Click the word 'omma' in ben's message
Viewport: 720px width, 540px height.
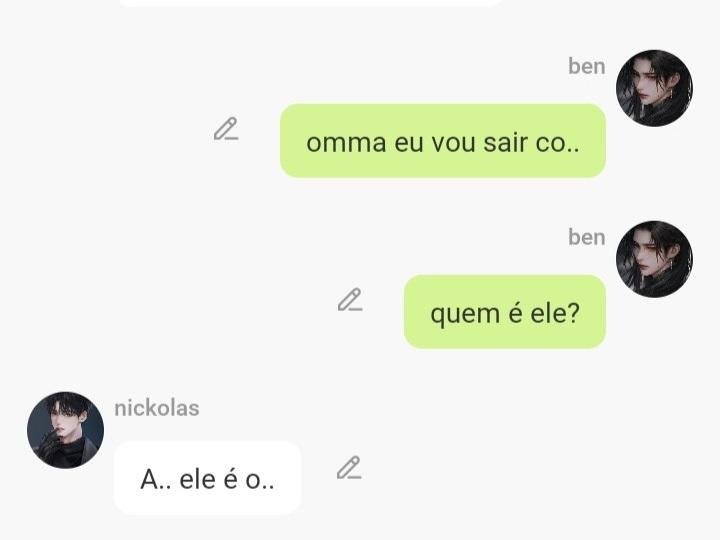coord(346,143)
